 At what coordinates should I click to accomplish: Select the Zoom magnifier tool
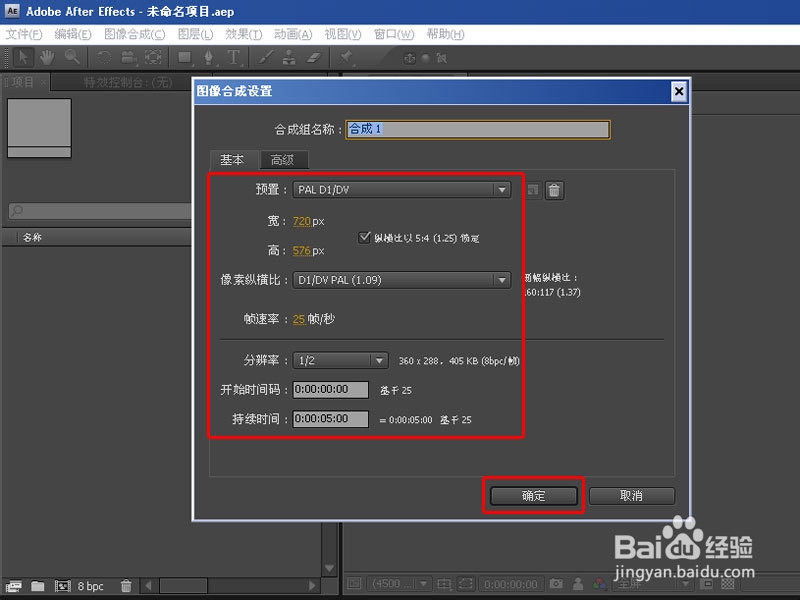coord(72,57)
